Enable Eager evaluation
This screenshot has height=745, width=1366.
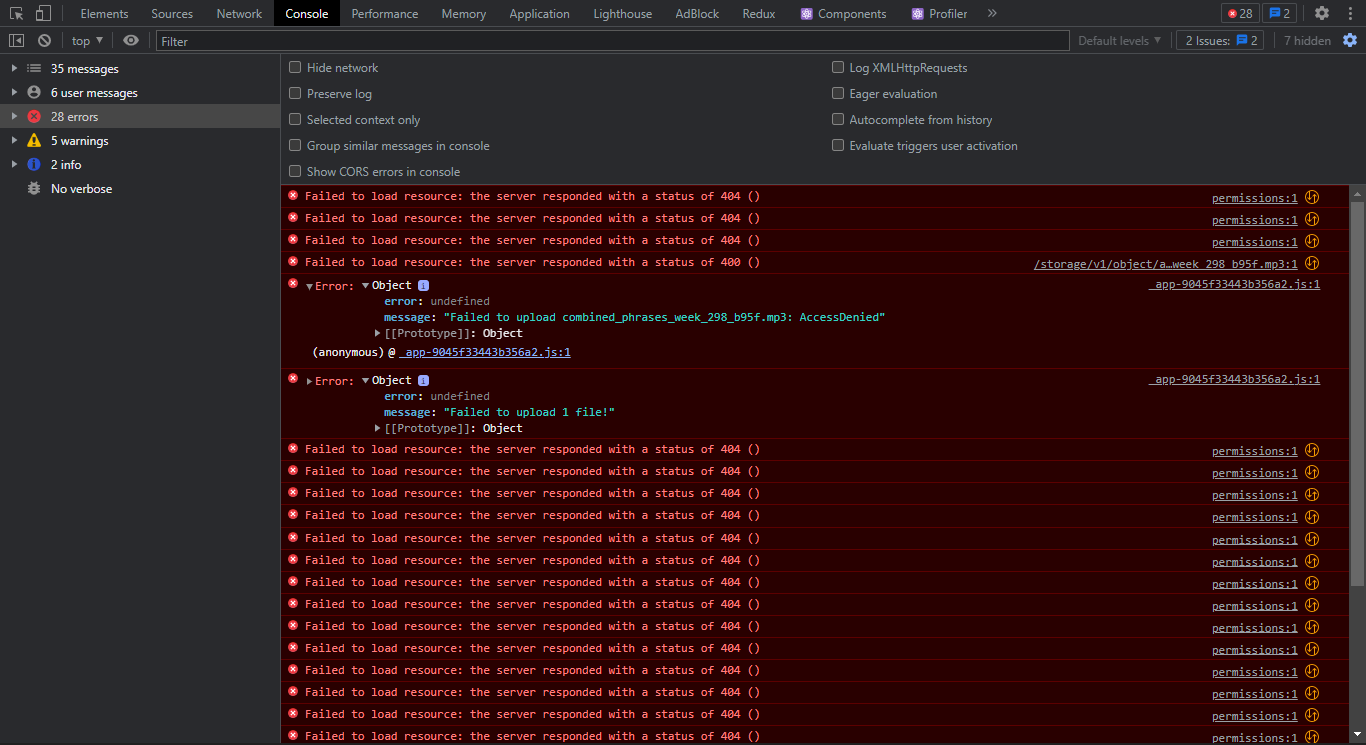pyautogui.click(x=838, y=93)
